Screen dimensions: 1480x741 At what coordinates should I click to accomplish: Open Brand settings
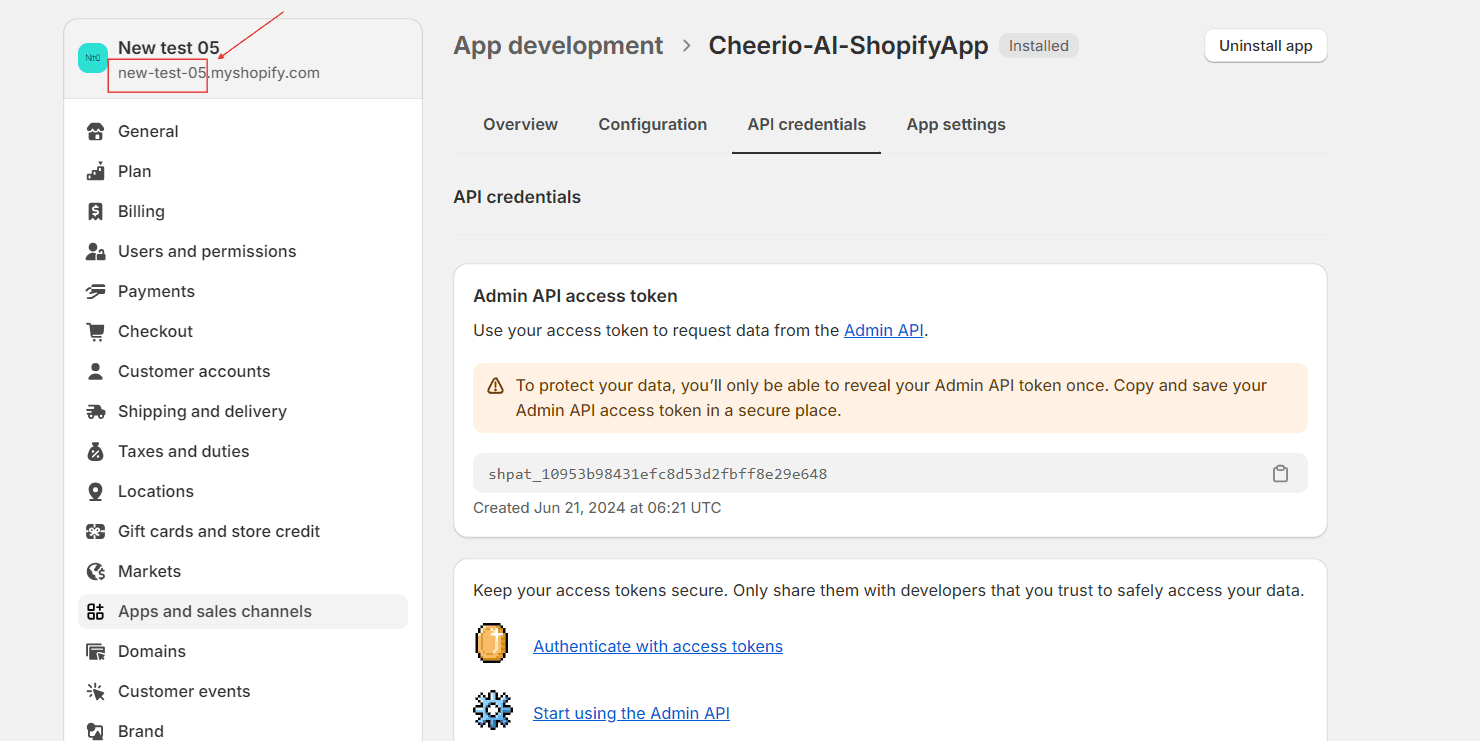(243, 729)
